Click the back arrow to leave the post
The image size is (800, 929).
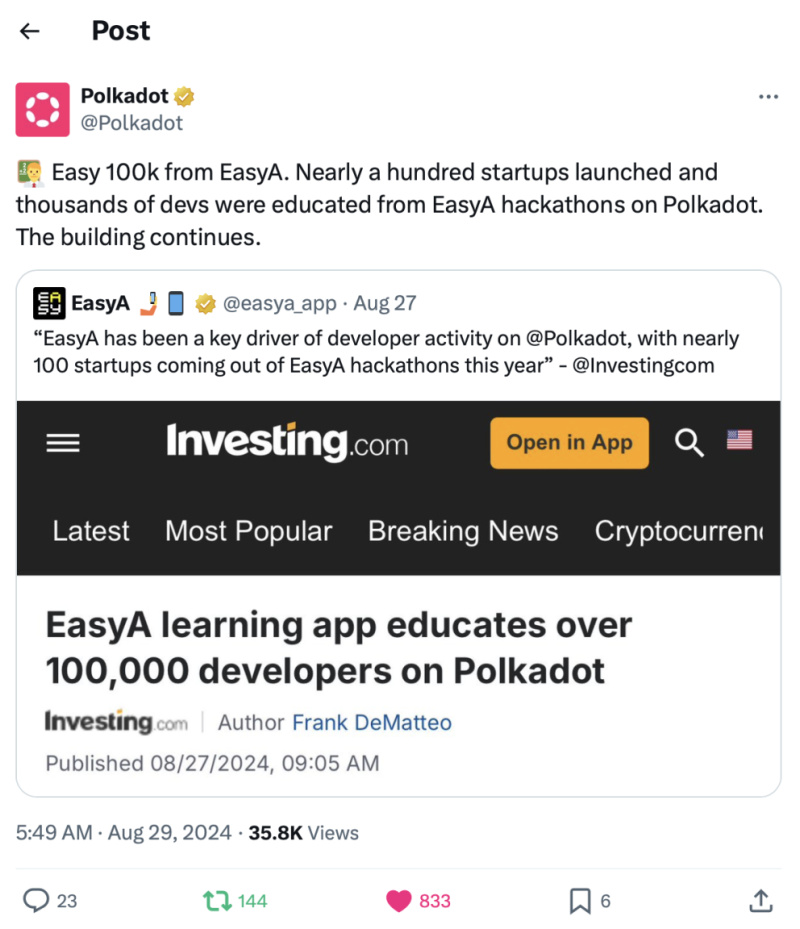tap(29, 31)
